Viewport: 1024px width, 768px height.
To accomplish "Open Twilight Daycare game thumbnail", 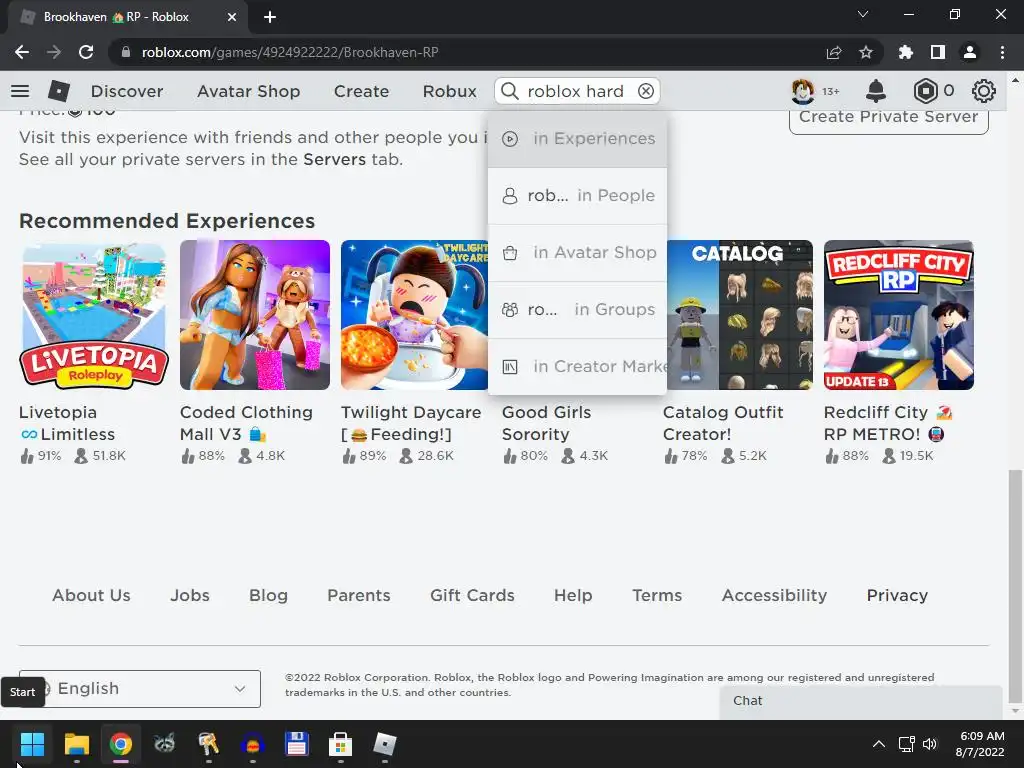I will click(414, 315).
